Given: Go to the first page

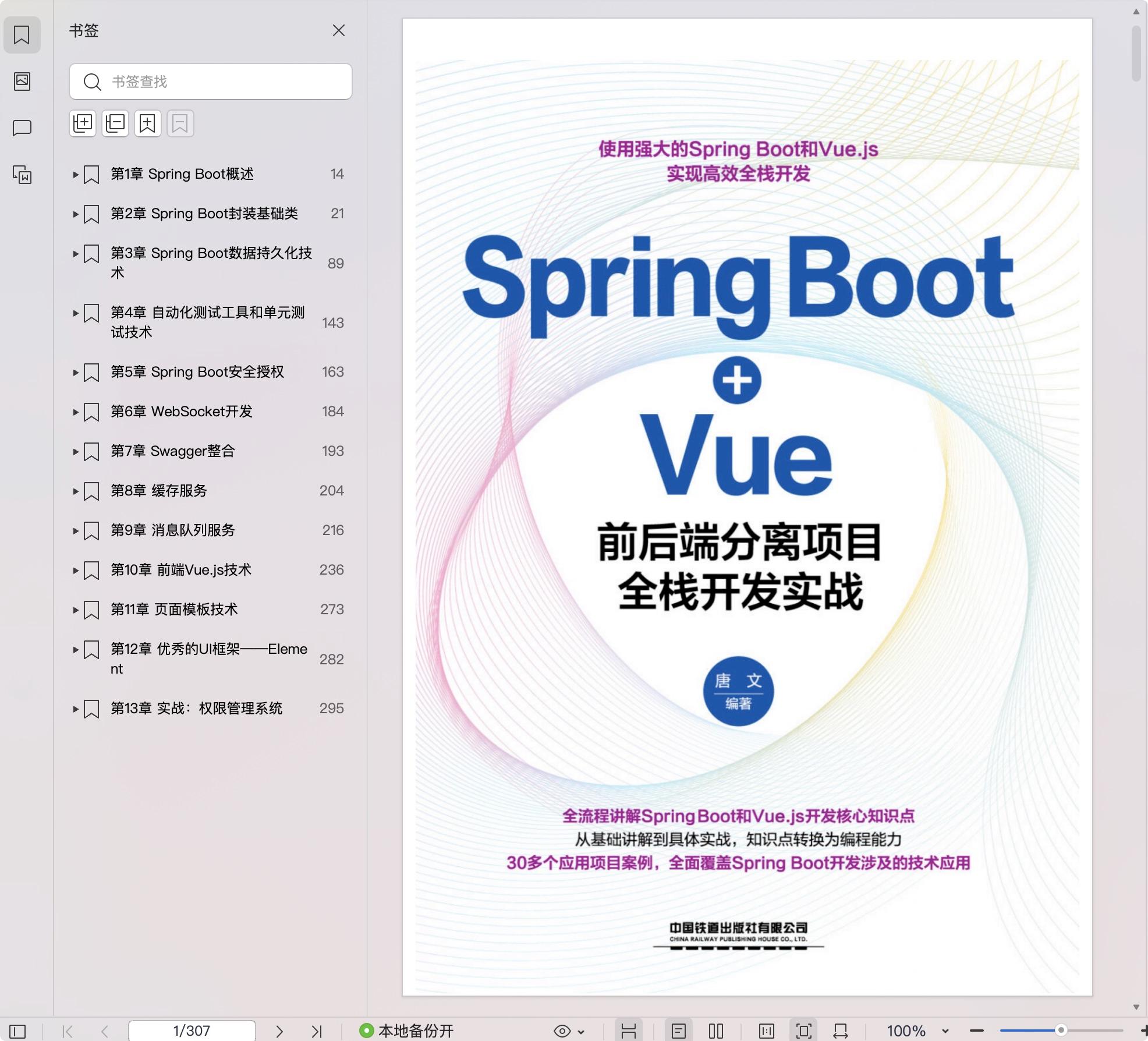Looking at the screenshot, I should [68, 1031].
